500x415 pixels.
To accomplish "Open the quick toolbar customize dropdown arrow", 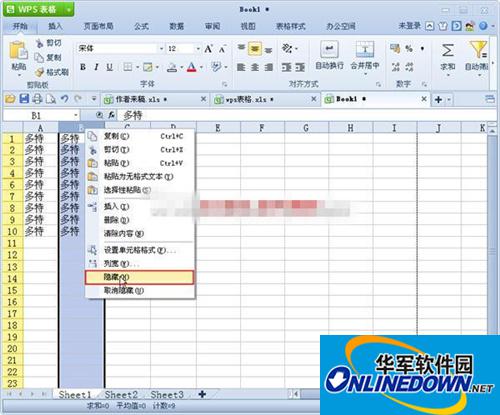I will coord(94,99).
